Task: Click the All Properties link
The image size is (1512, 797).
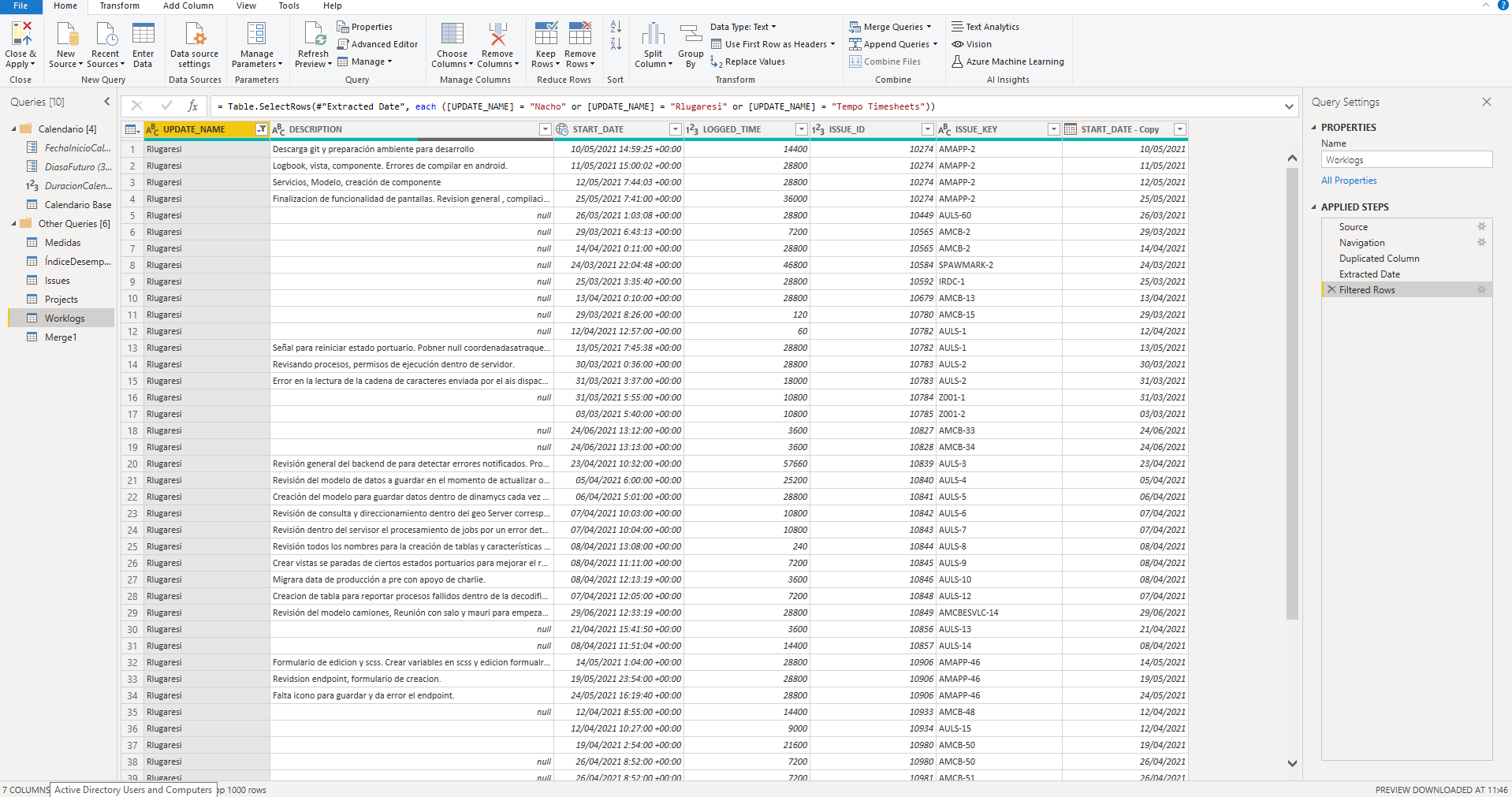Action: (x=1349, y=181)
